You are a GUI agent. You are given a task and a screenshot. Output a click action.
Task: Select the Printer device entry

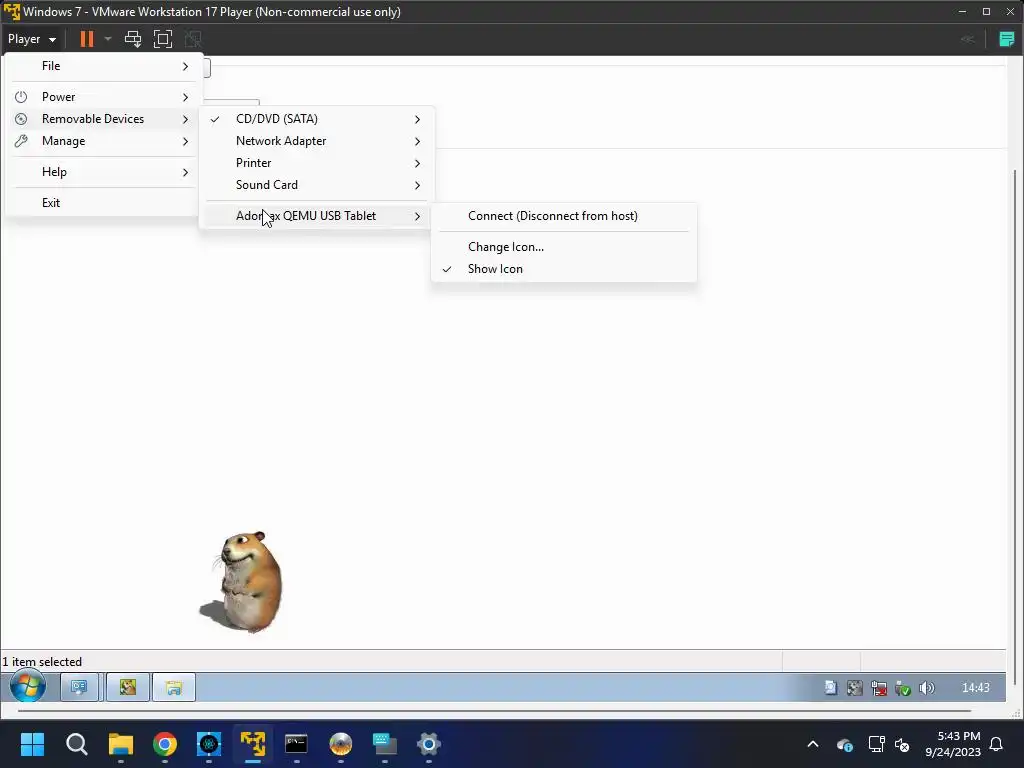316,163
